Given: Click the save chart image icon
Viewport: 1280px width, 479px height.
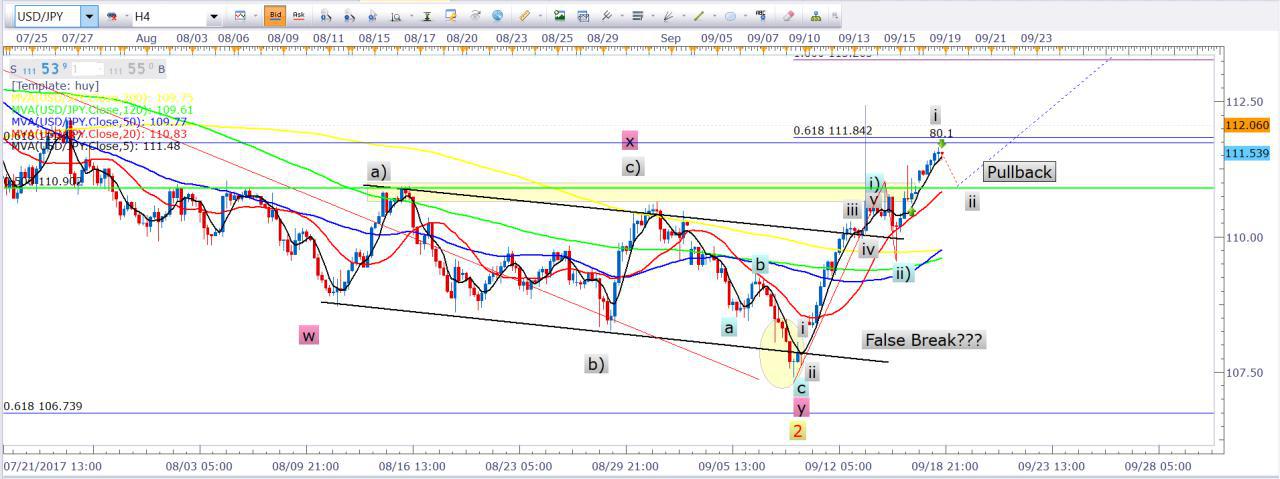Looking at the screenshot, I should (x=559, y=16).
